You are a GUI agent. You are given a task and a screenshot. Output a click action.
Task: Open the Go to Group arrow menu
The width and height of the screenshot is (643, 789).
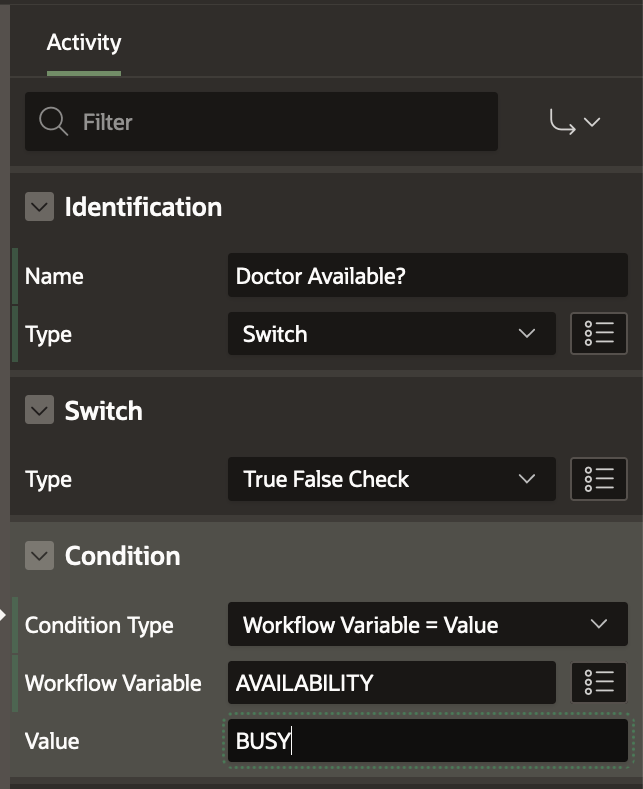pos(575,122)
